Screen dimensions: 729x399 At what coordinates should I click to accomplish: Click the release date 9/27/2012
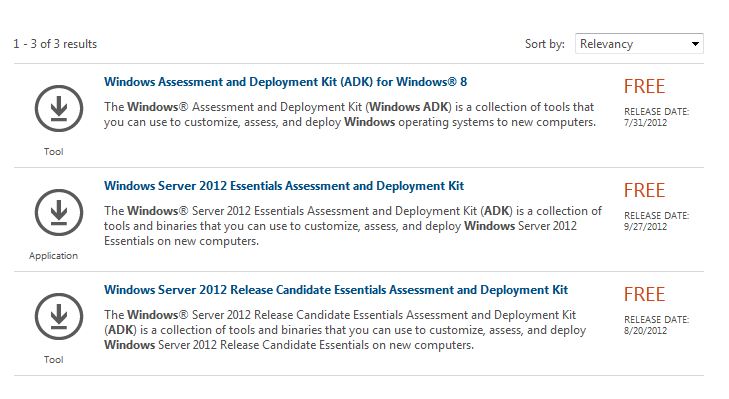click(645, 227)
